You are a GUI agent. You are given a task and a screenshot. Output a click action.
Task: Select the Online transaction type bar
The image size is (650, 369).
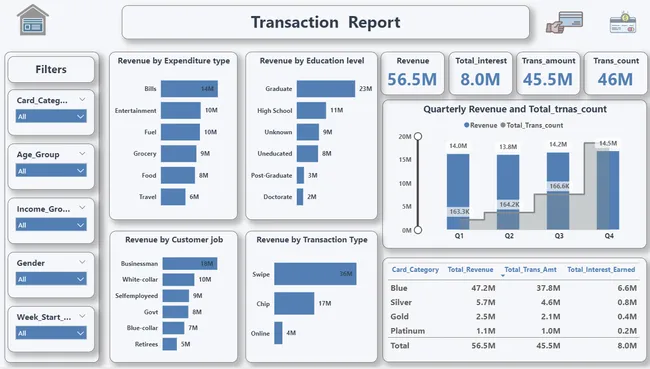click(278, 333)
